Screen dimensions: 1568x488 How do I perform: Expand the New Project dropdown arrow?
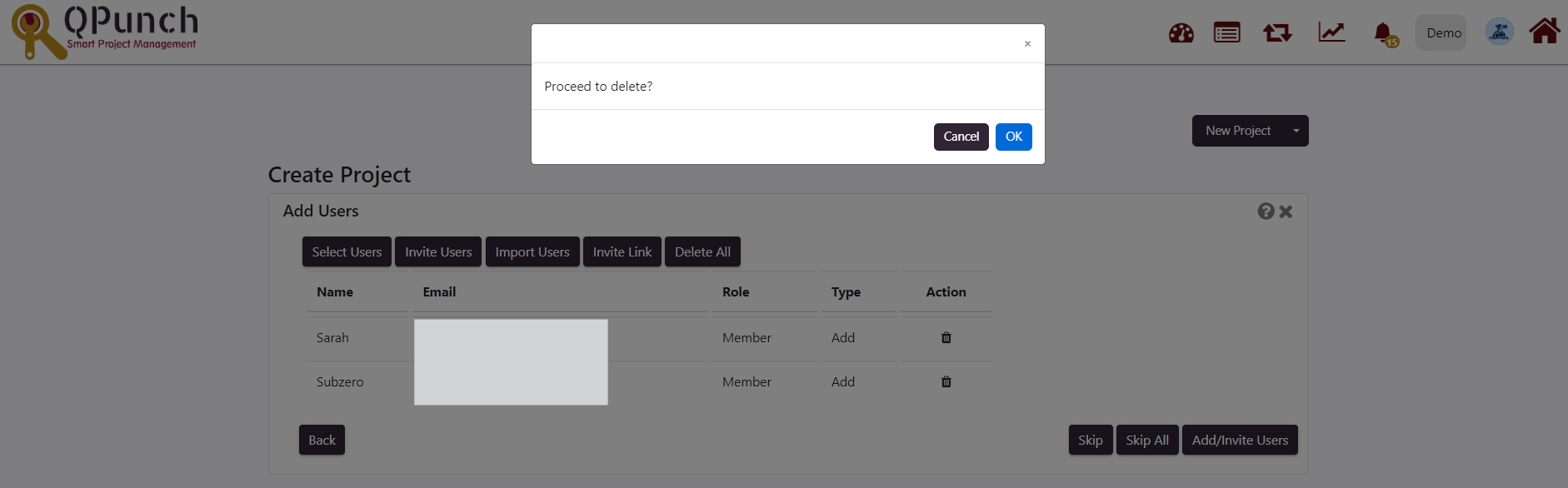[1296, 131]
